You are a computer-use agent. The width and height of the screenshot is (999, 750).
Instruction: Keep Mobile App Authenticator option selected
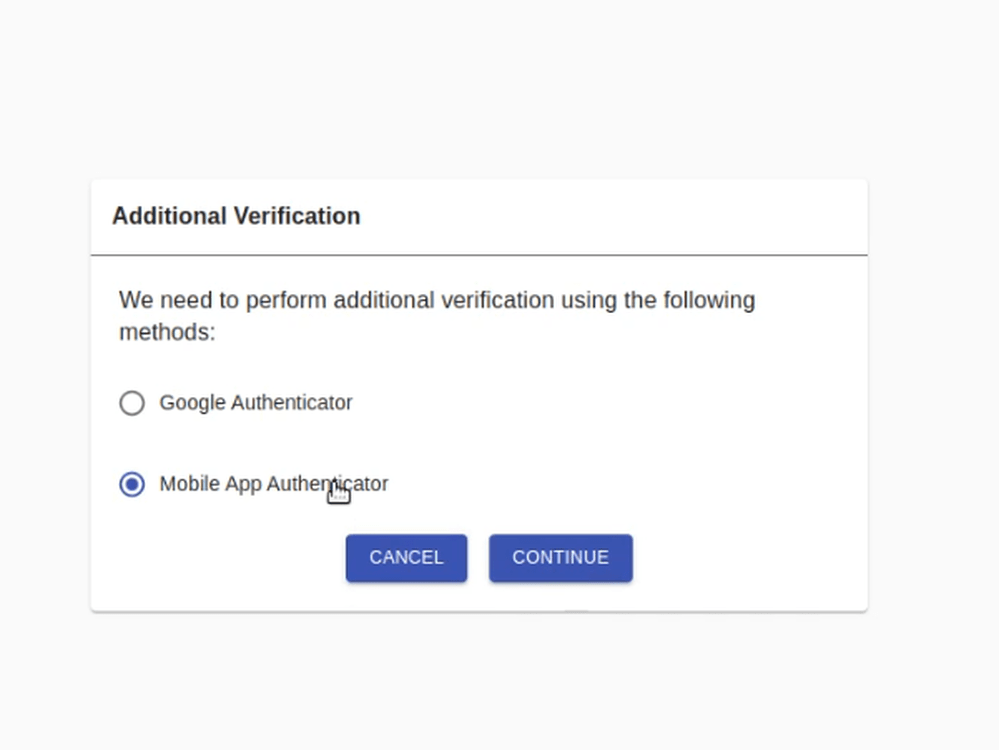click(132, 484)
